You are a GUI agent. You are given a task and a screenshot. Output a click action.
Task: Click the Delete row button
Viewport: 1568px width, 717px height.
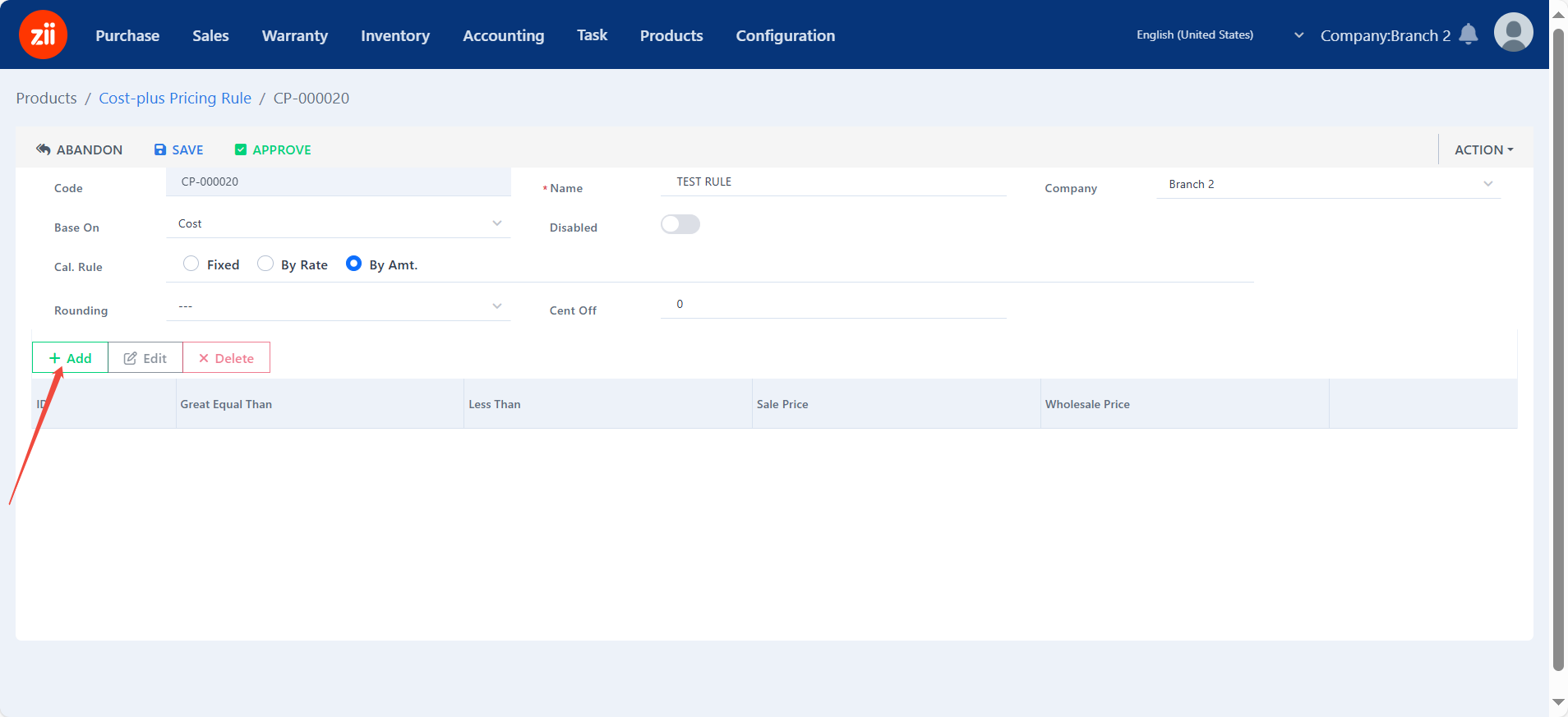[x=226, y=358]
